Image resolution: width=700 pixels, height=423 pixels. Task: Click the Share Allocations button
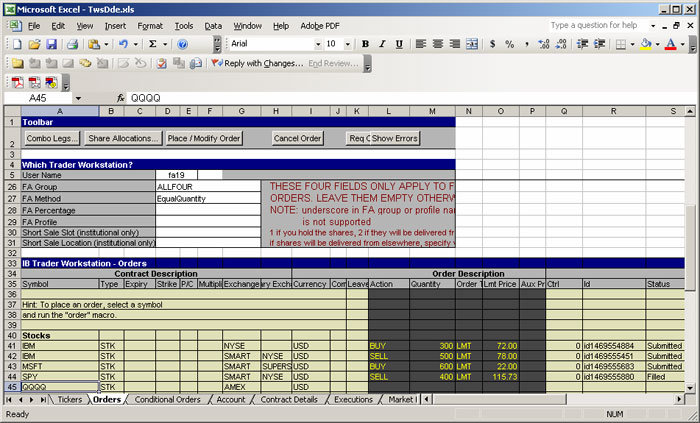tap(123, 138)
